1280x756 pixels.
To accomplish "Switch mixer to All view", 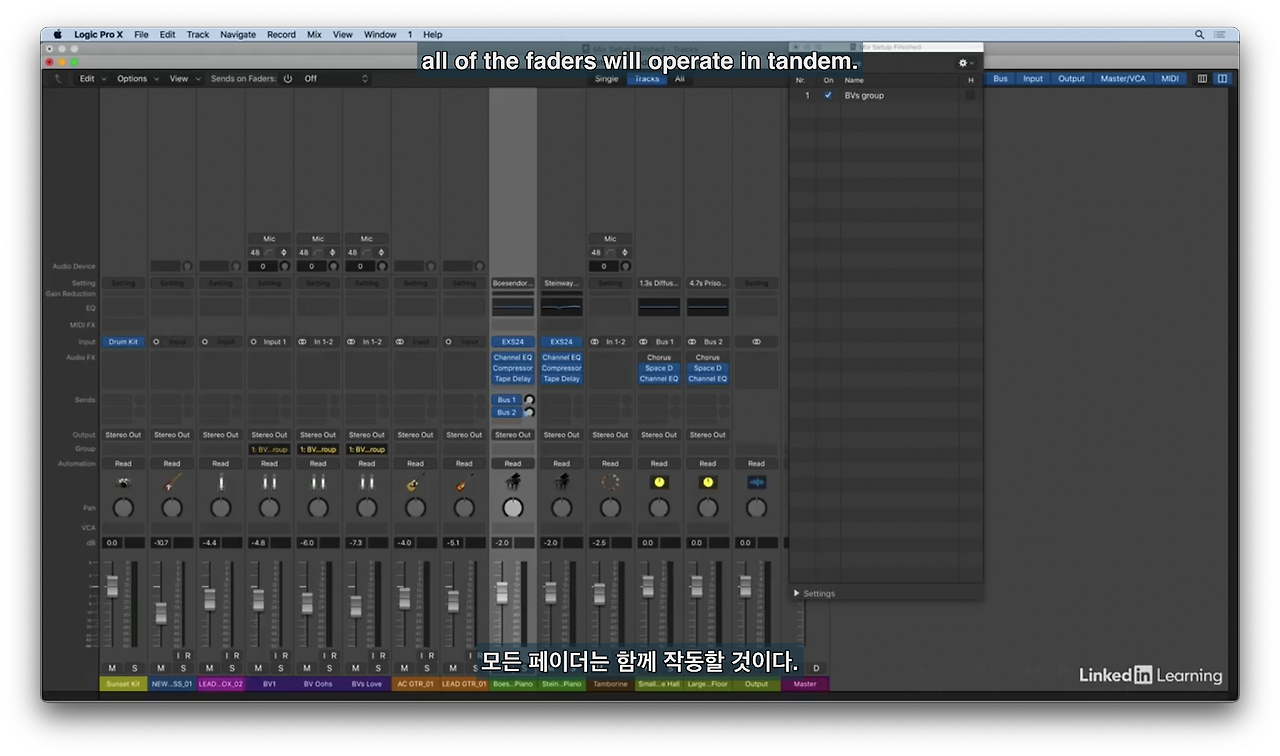I will point(680,79).
